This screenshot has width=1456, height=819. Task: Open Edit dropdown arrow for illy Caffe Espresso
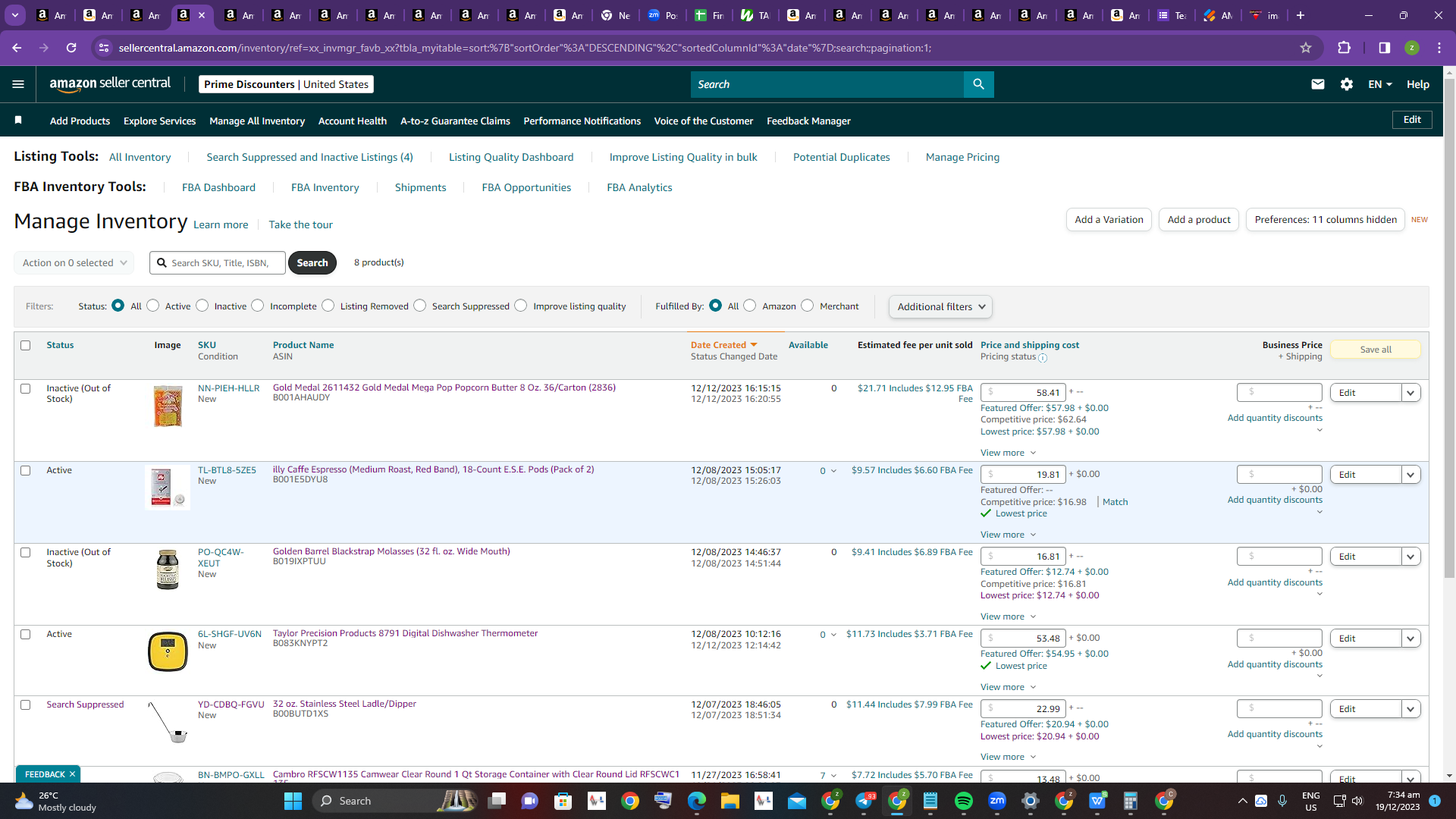click(x=1410, y=475)
